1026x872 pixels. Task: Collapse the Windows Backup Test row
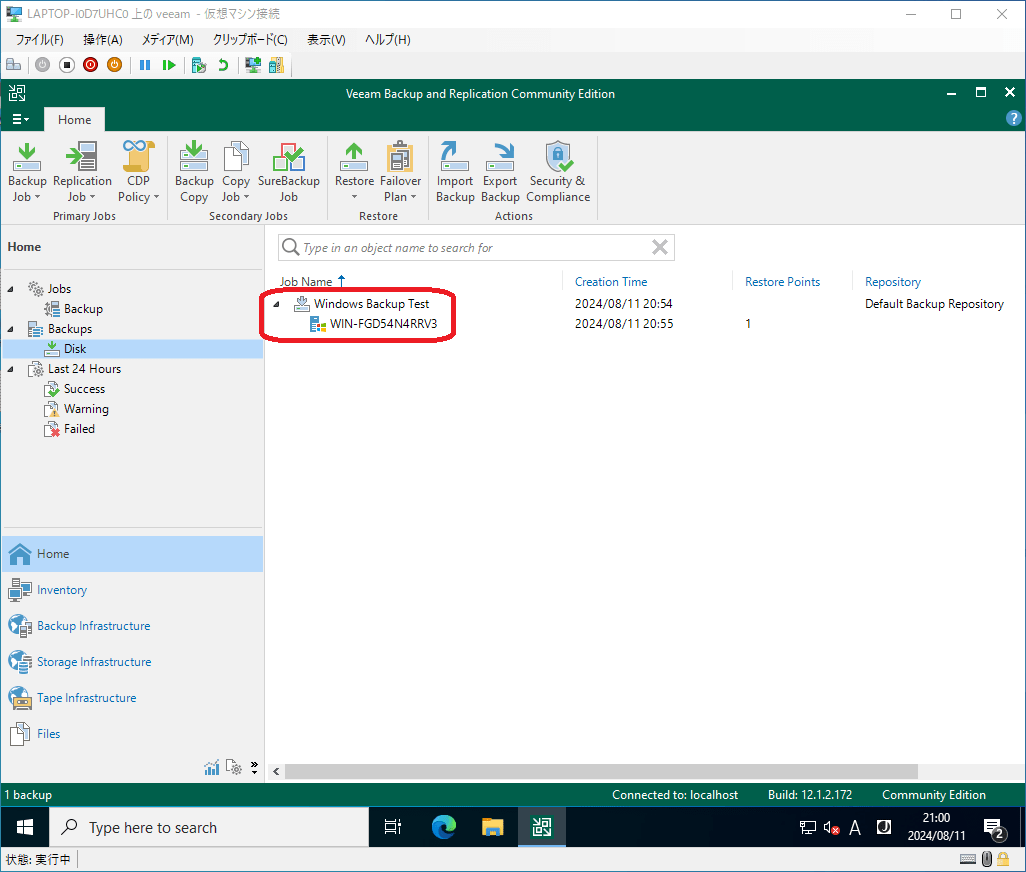277,304
